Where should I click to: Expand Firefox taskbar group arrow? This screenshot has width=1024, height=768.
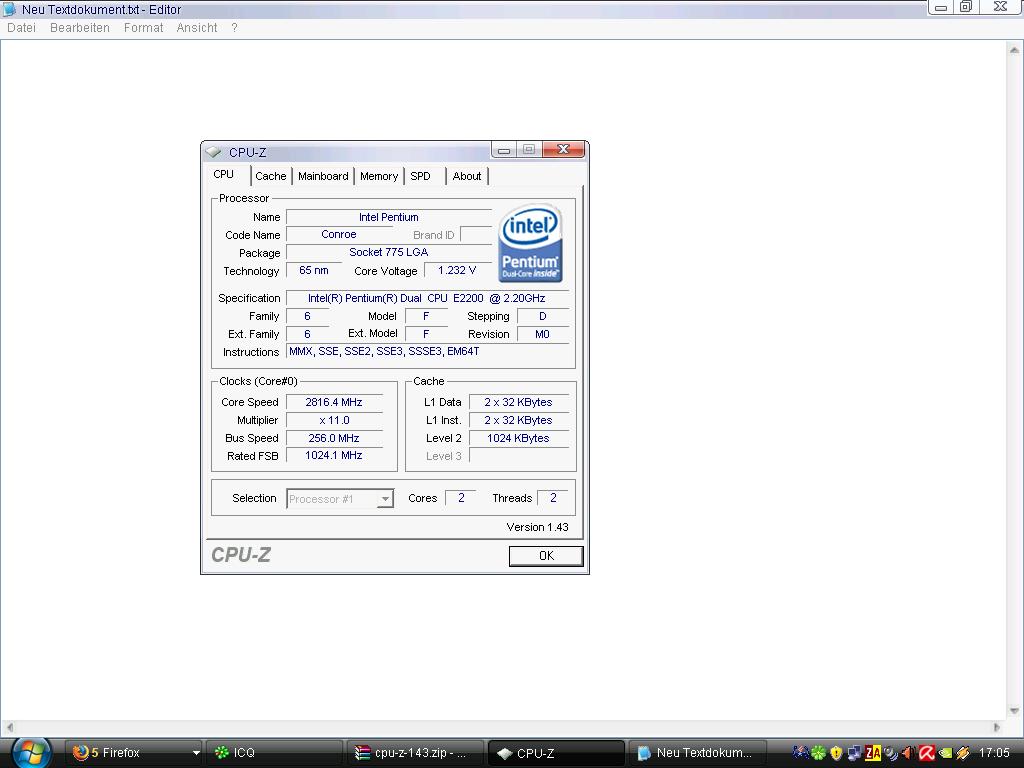pyautogui.click(x=195, y=753)
